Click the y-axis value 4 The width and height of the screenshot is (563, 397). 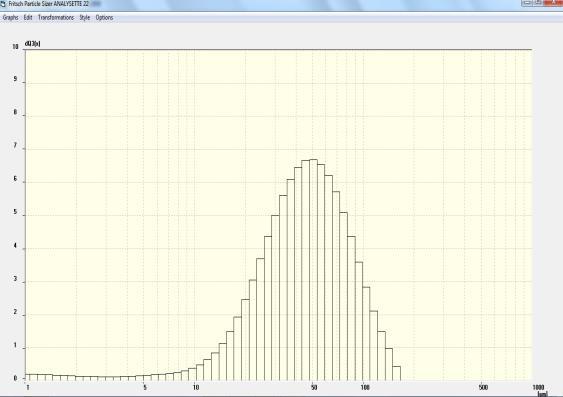point(15,246)
